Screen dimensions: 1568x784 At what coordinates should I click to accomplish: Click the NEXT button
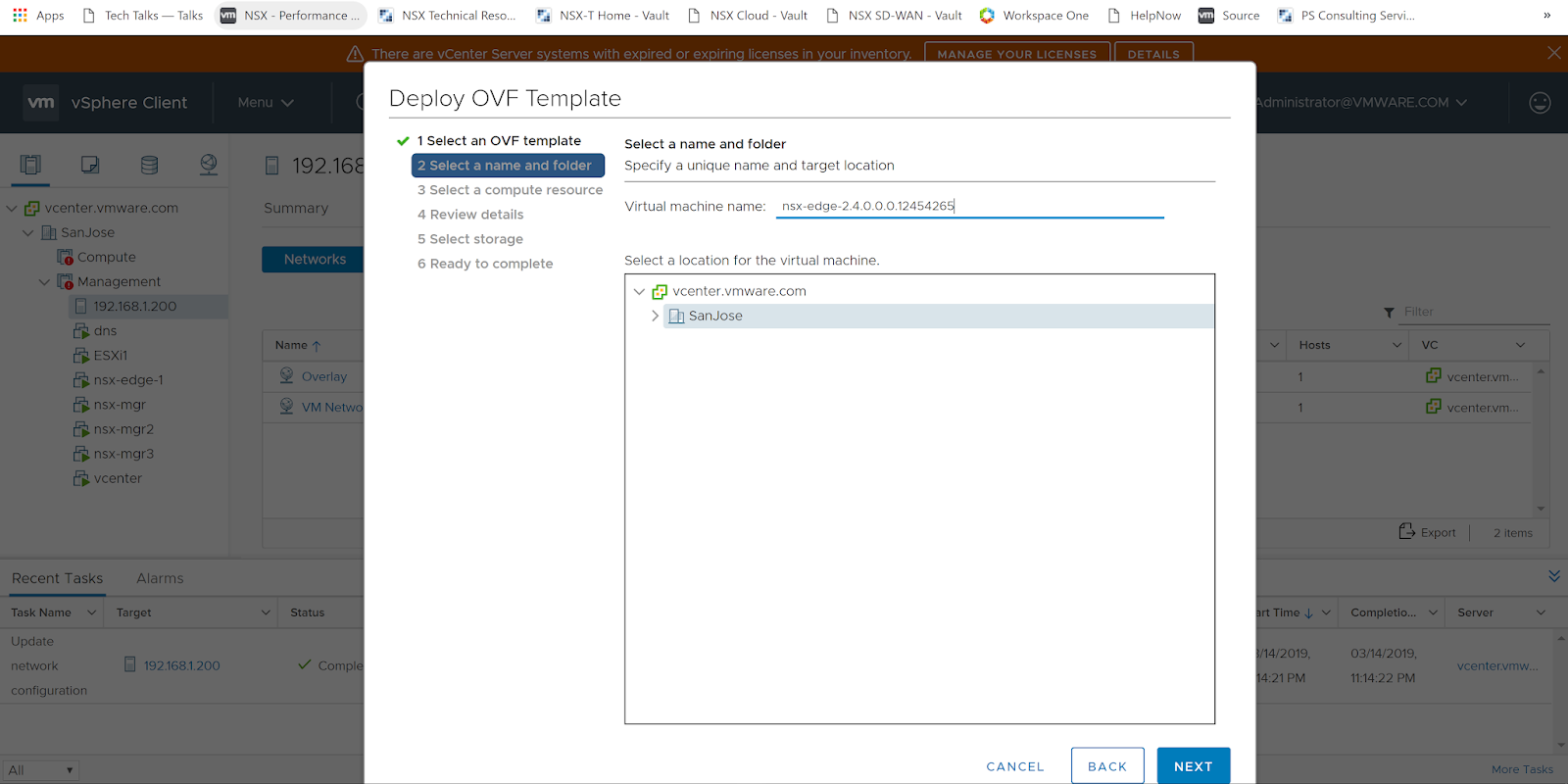click(x=1193, y=766)
